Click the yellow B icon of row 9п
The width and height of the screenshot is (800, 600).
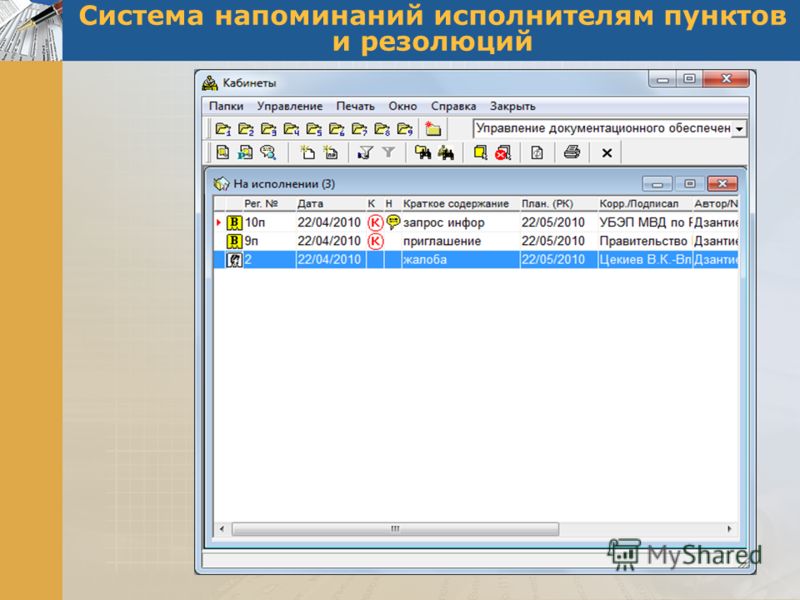pos(234,241)
